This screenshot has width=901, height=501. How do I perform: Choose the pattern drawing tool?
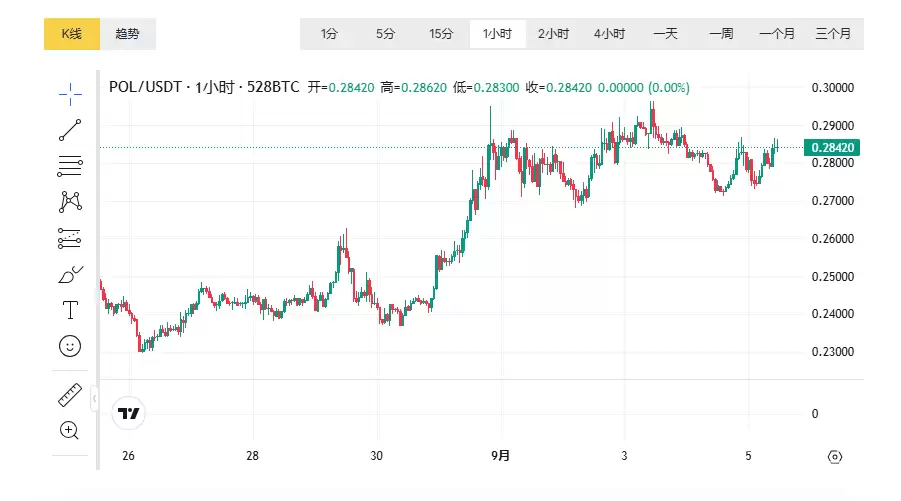(70, 202)
